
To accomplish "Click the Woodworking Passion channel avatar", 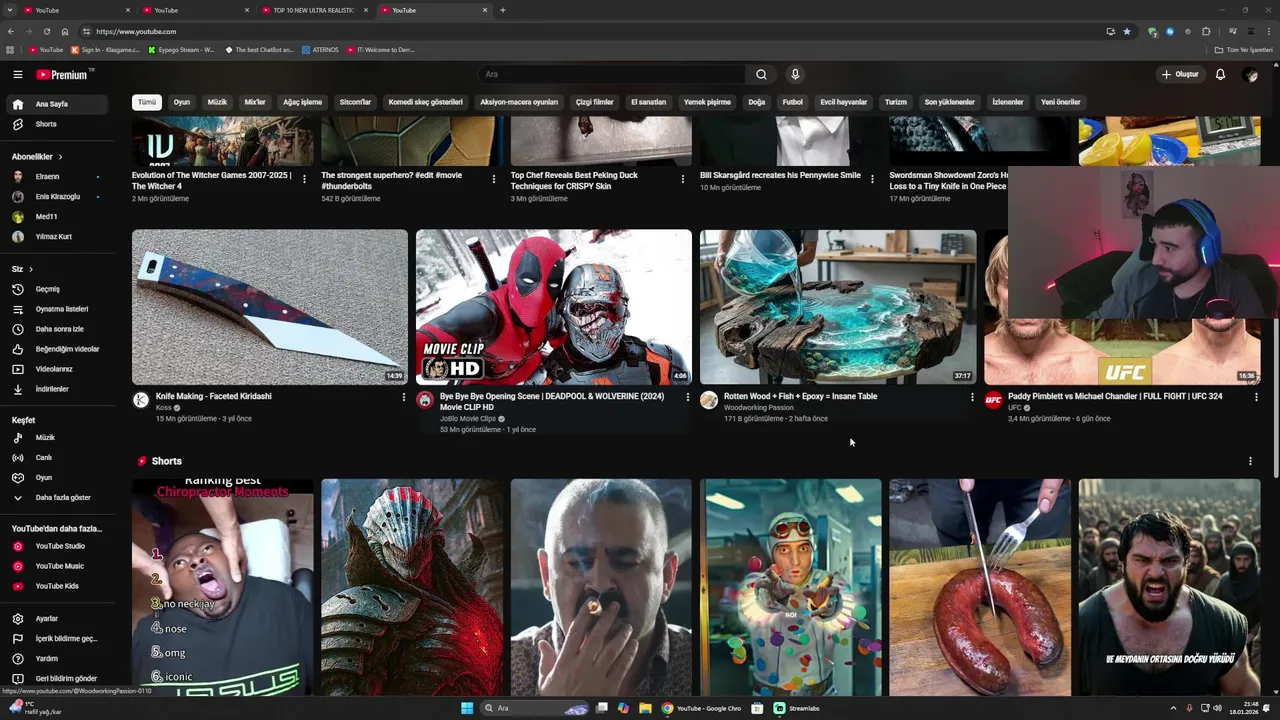I will [709, 400].
